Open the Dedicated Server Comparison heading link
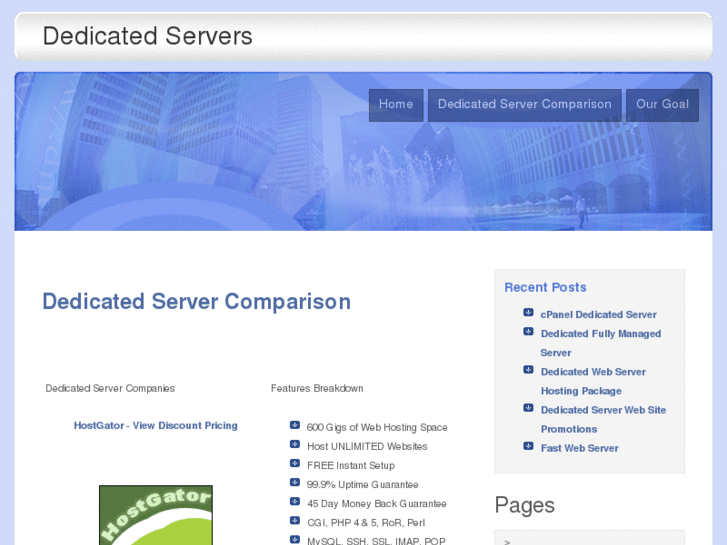 (197, 301)
